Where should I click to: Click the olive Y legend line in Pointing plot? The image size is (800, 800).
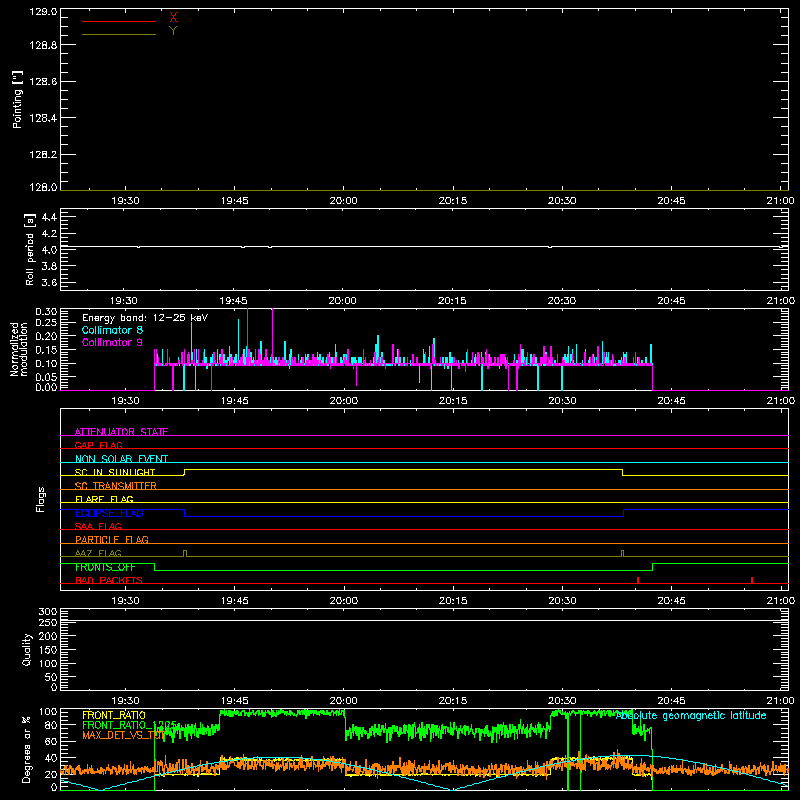119,34
